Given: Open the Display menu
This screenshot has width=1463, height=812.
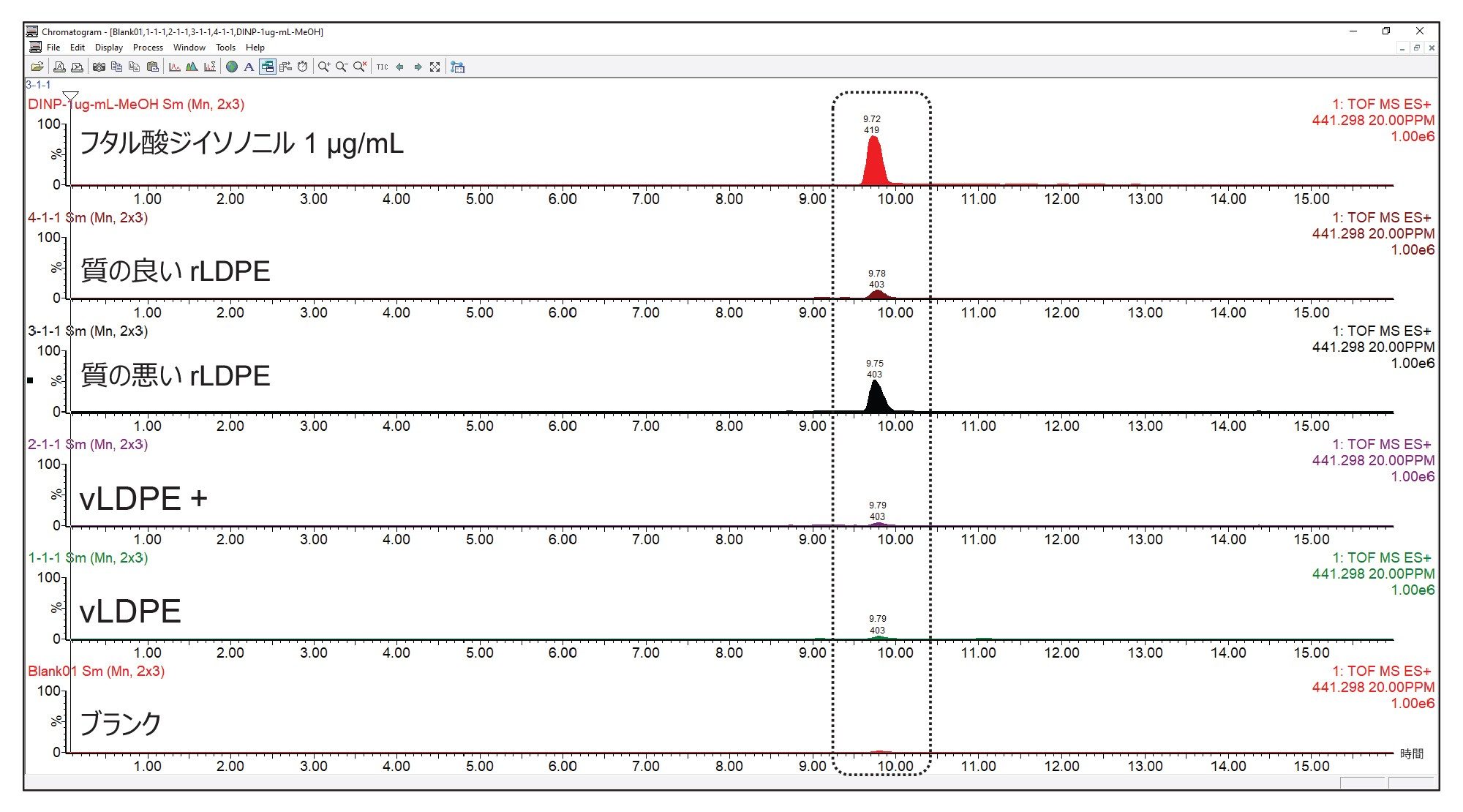Looking at the screenshot, I should (108, 48).
